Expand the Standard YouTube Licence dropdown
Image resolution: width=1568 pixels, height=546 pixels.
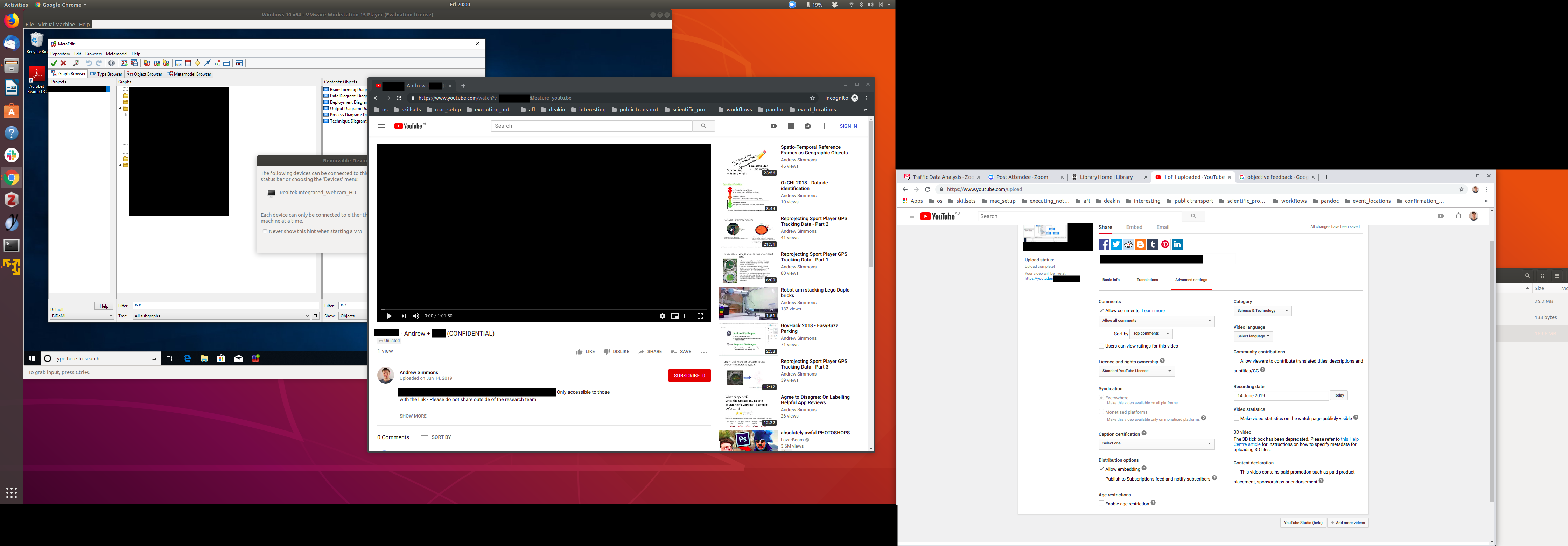coord(1136,371)
